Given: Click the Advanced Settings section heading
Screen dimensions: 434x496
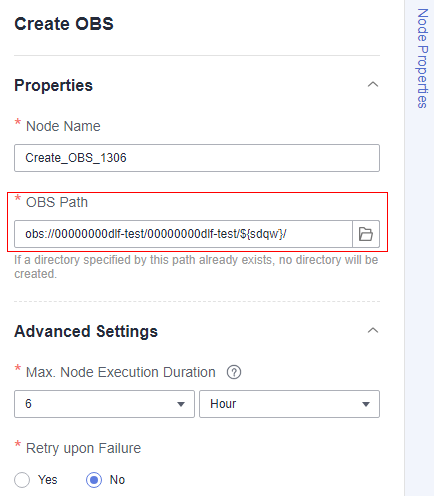Looking at the screenshot, I should (86, 331).
